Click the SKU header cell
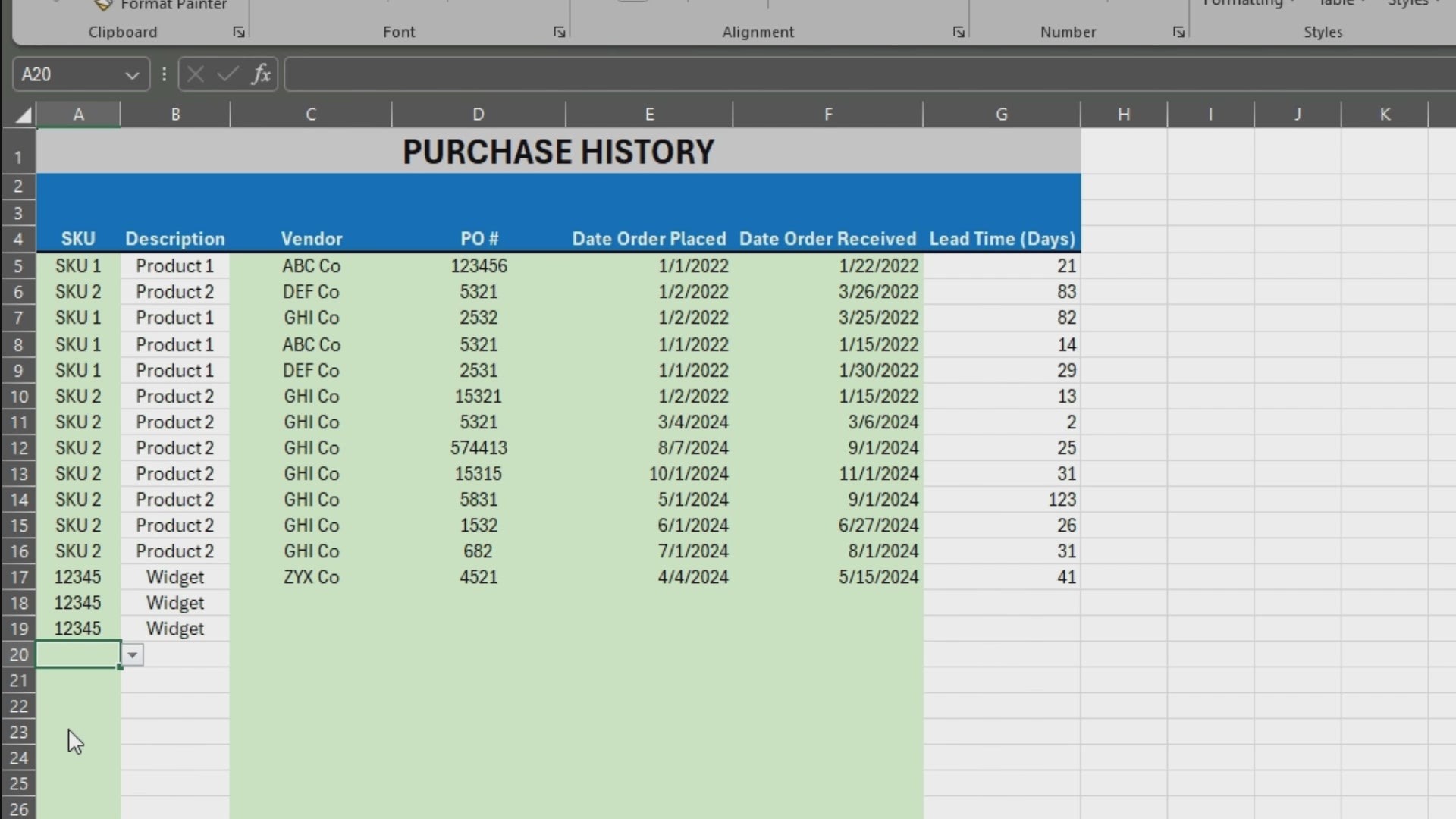 point(78,239)
